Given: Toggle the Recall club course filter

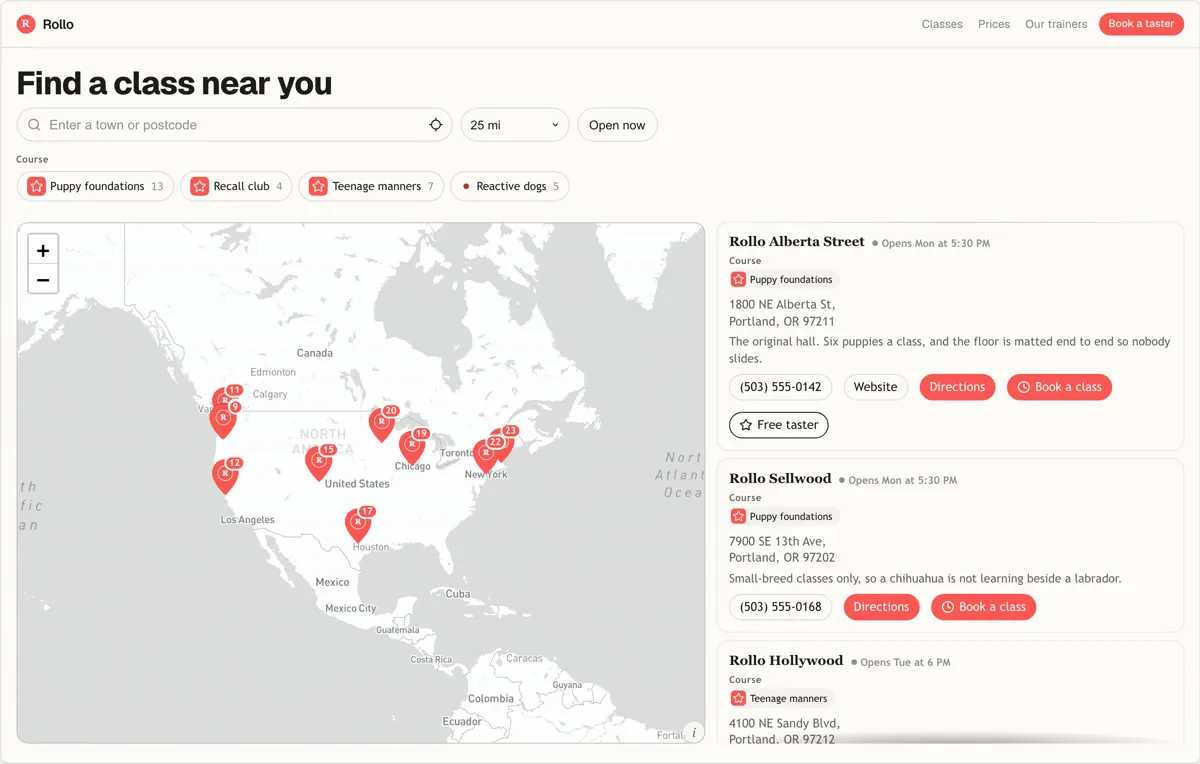Looking at the screenshot, I should pos(236,186).
